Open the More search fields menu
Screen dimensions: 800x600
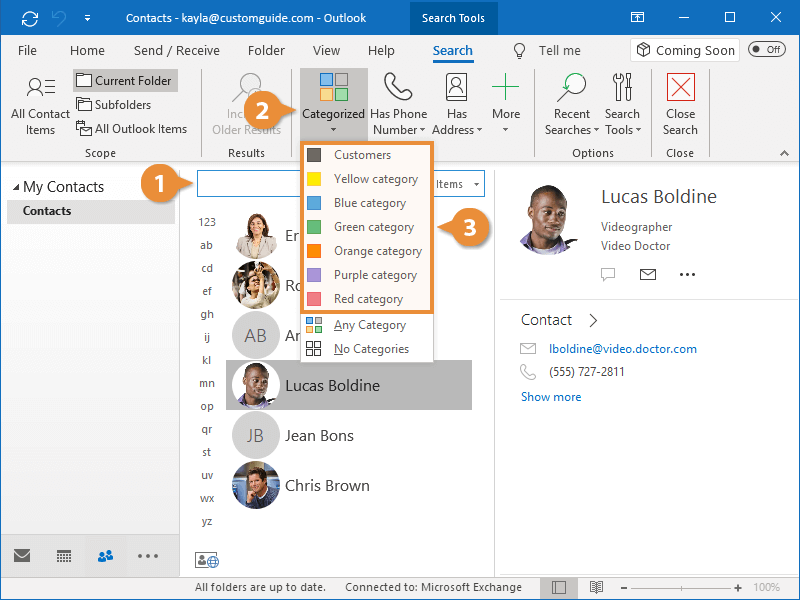pyautogui.click(x=506, y=104)
